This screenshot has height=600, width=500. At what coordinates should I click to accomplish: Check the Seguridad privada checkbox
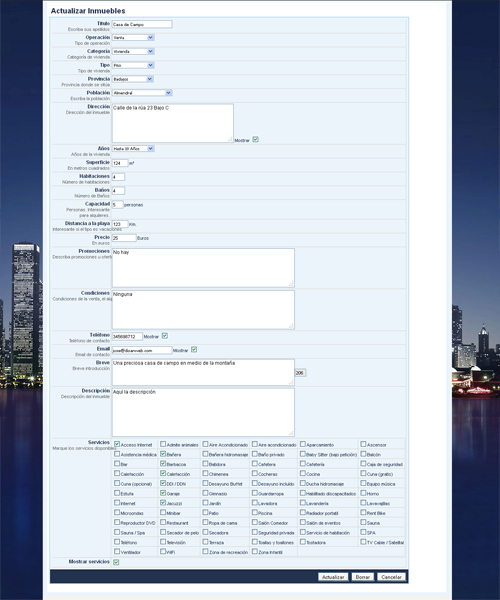pyautogui.click(x=254, y=532)
